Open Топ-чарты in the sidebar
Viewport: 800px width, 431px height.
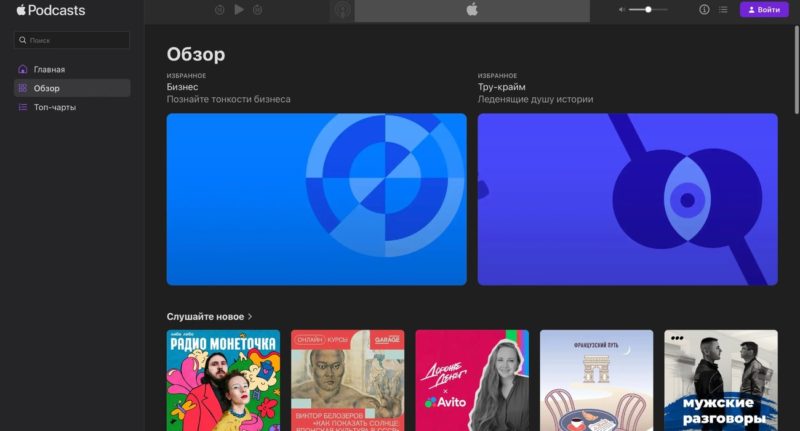72,107
